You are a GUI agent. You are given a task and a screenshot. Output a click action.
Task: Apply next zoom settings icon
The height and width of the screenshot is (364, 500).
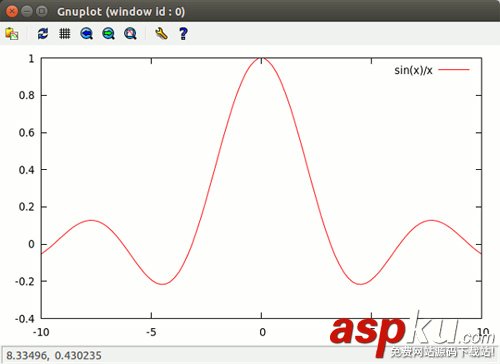(108, 34)
